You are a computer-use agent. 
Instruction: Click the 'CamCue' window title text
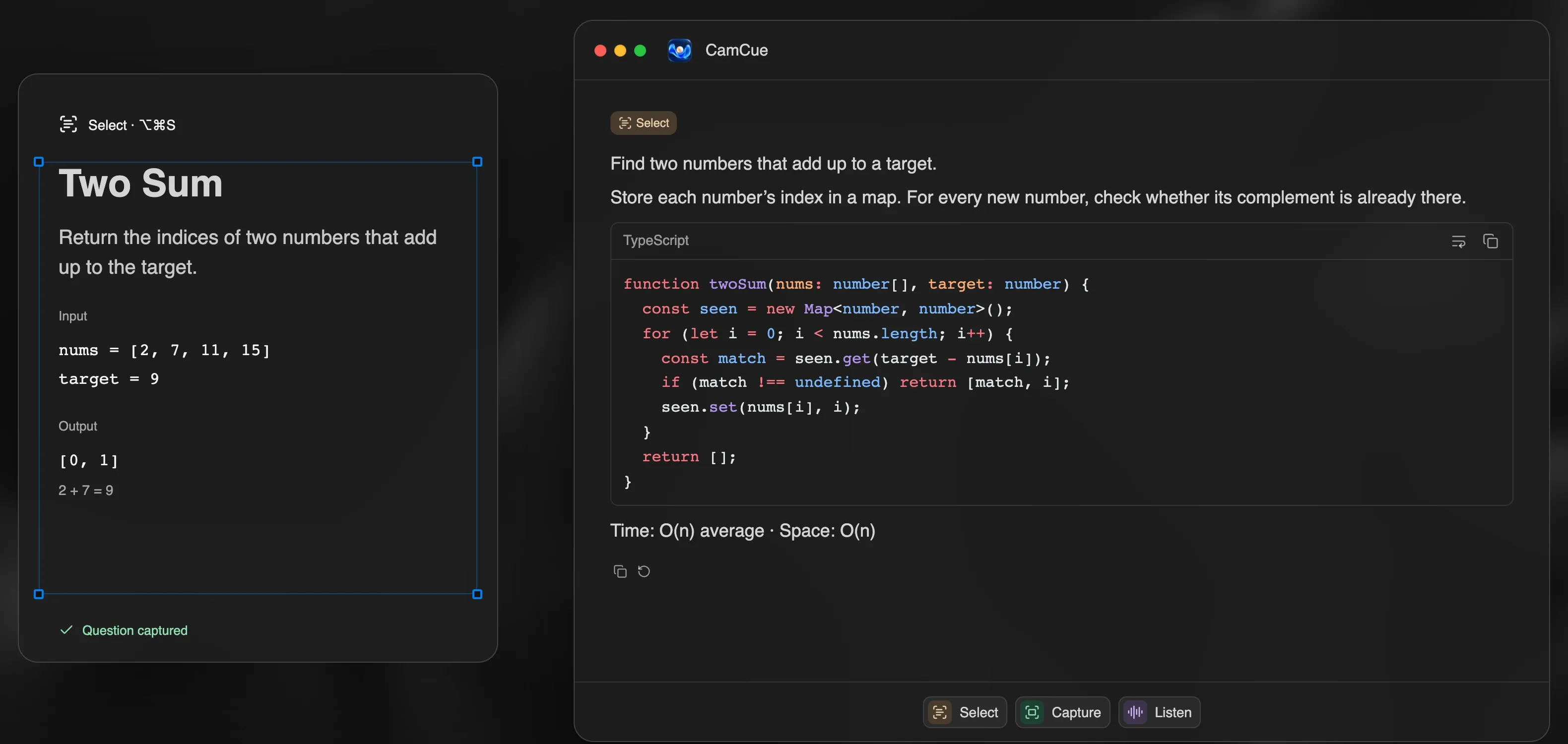point(736,50)
